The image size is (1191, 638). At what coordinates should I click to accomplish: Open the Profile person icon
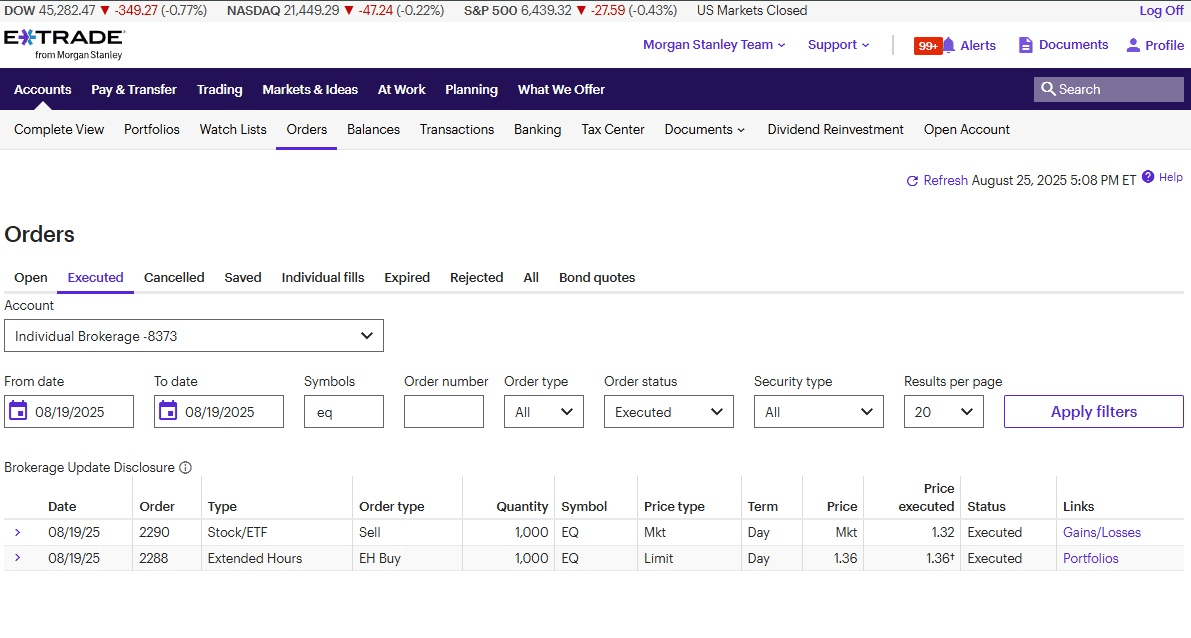coord(1133,45)
